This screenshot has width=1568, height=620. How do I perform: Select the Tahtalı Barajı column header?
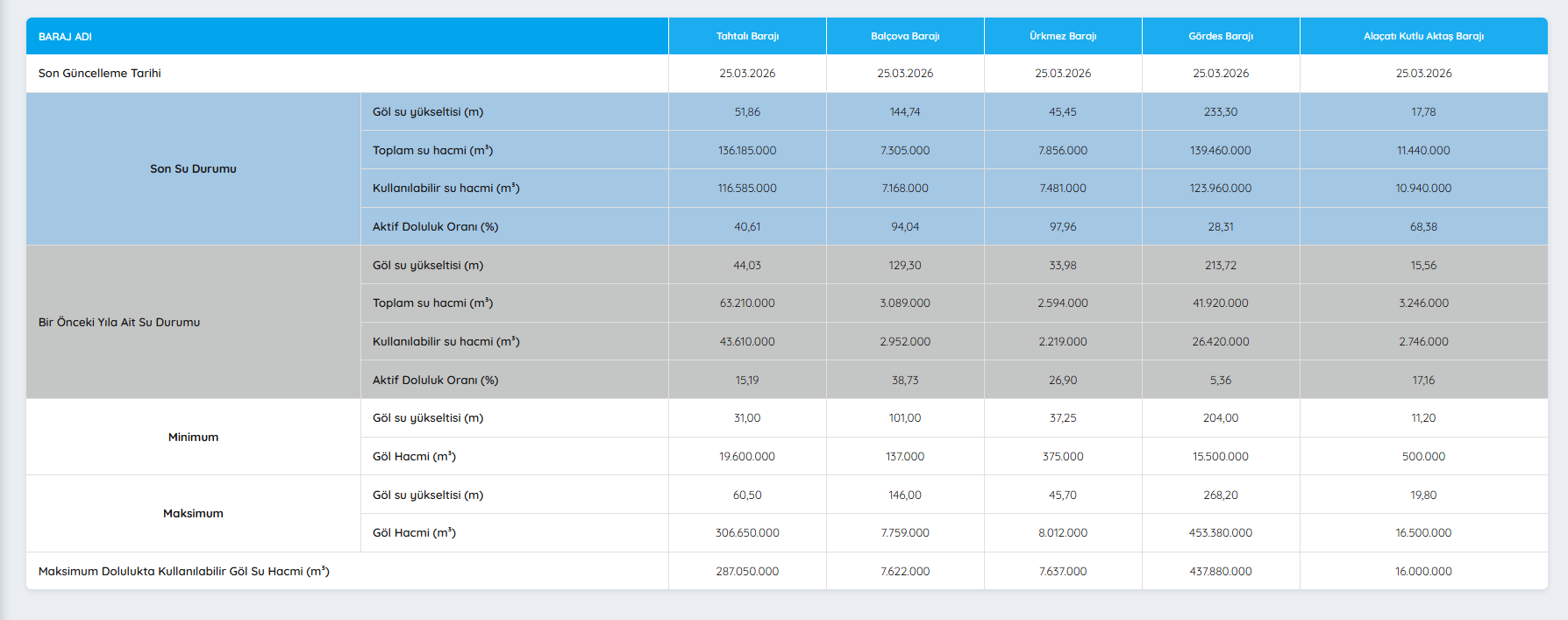pos(747,37)
